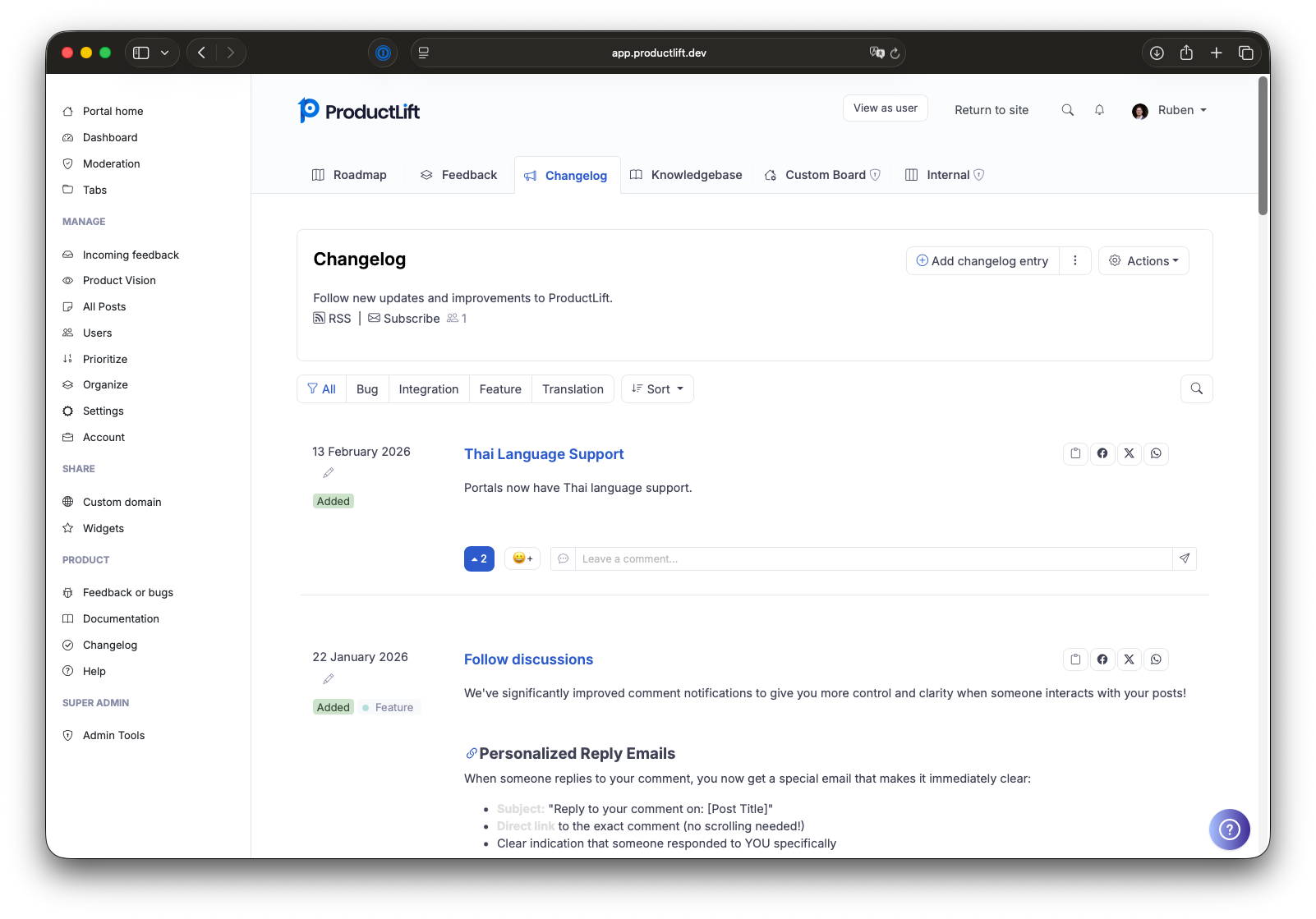This screenshot has width=1316, height=919.
Task: Expand the Ruben user menu
Action: click(x=1169, y=110)
